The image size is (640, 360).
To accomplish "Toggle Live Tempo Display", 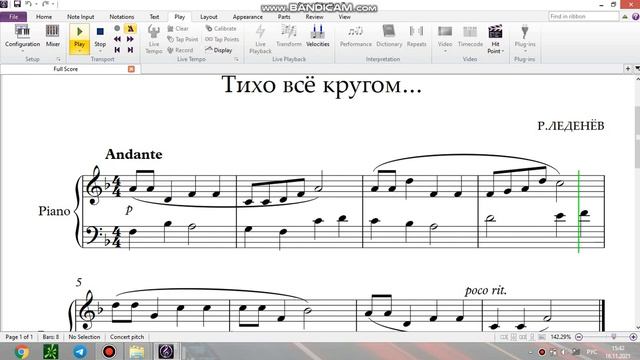I will pyautogui.click(x=218, y=50).
